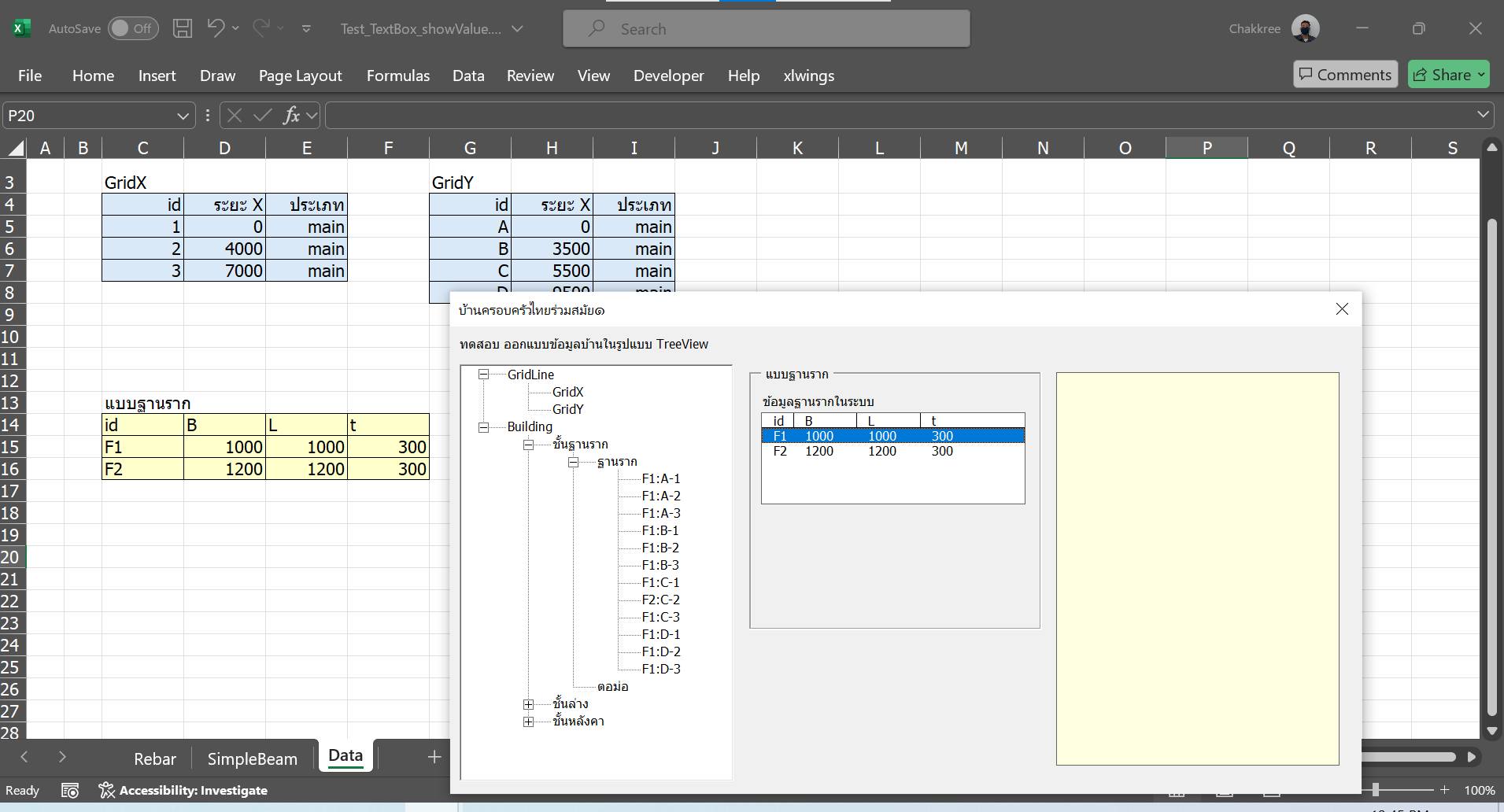
Task: Collapse the GridLine tree node
Action: point(484,375)
